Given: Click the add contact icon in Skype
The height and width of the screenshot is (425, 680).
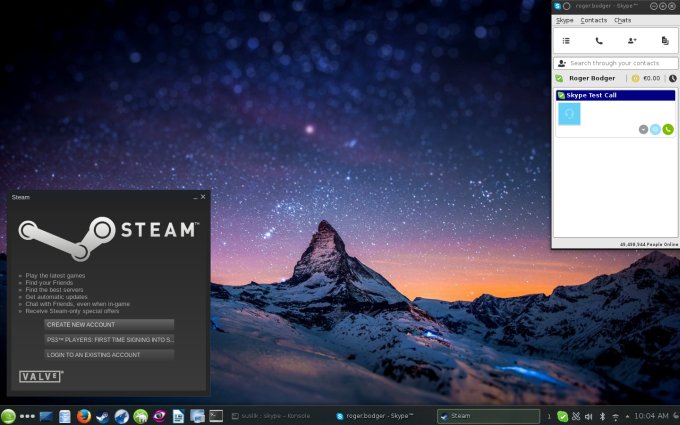Looking at the screenshot, I should [x=632, y=41].
